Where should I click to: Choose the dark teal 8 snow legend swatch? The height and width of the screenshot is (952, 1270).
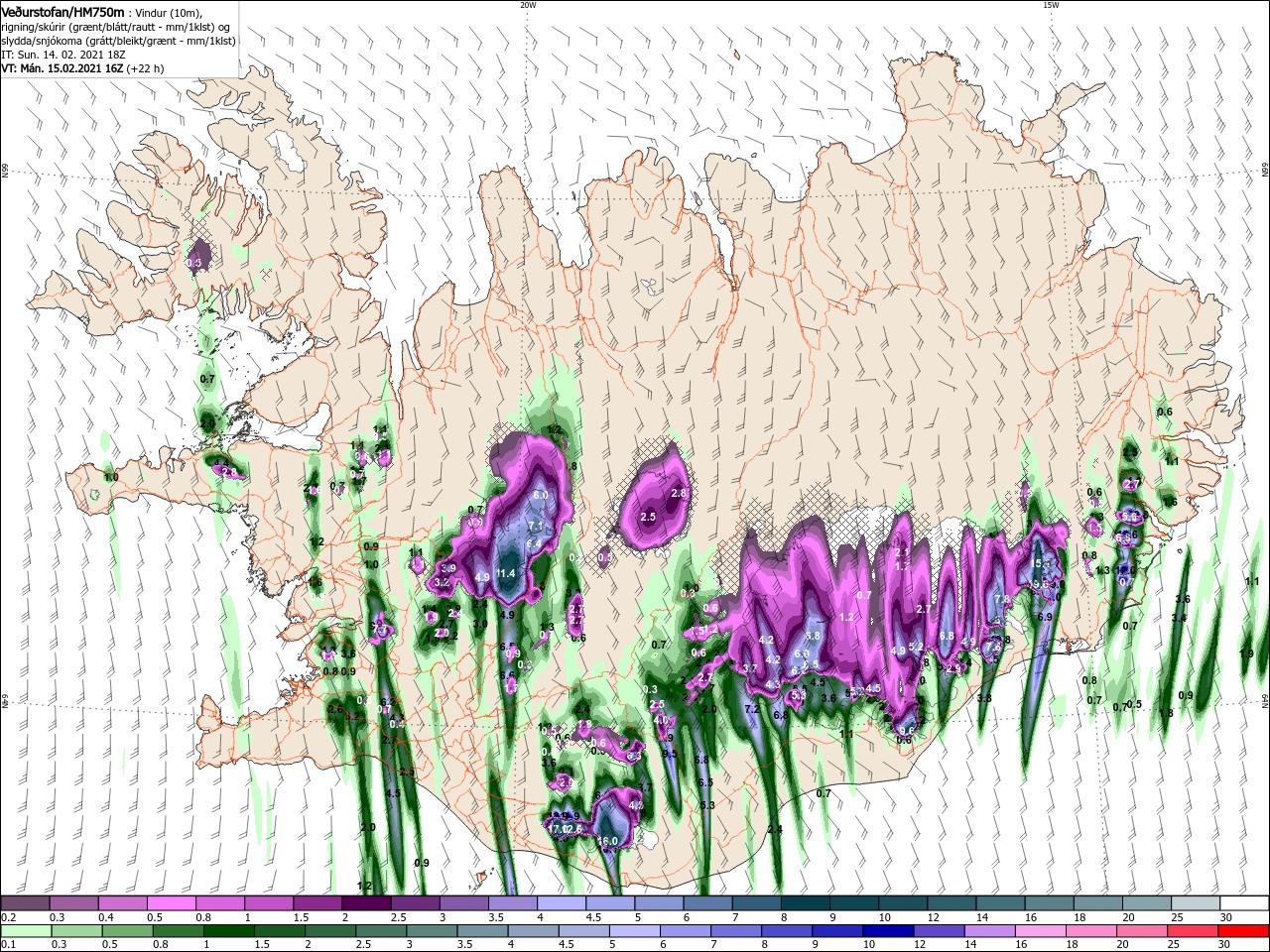click(806, 903)
